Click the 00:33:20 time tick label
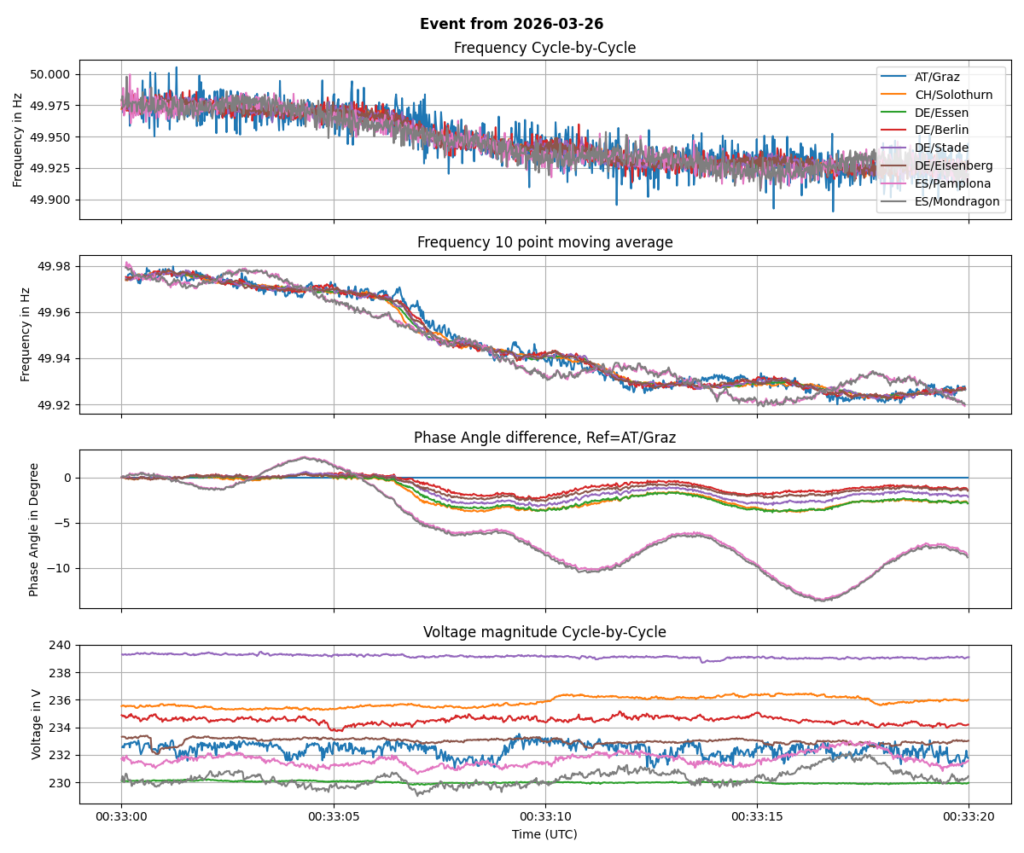 coord(968,816)
